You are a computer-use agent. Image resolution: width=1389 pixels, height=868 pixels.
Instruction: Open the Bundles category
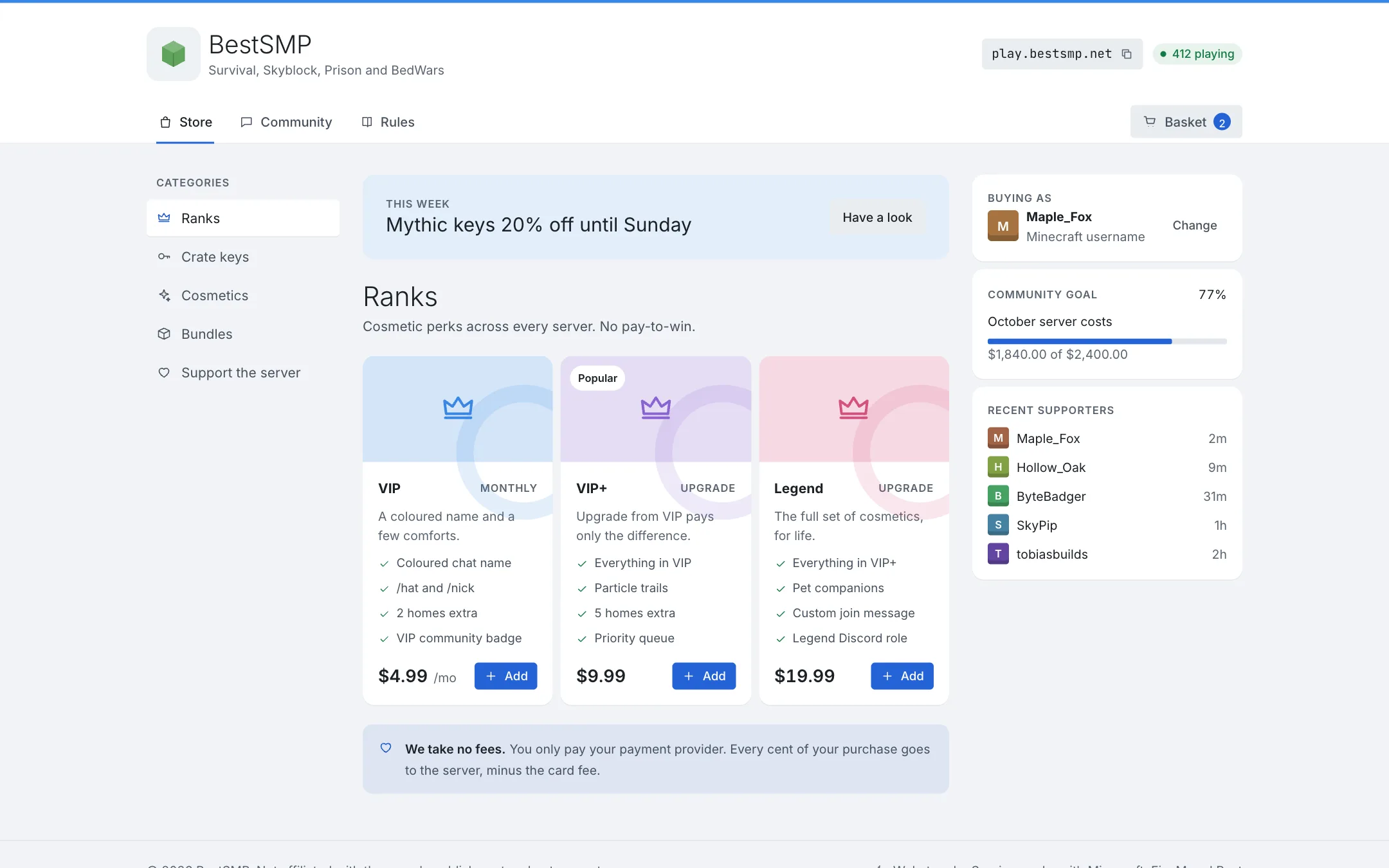[x=243, y=334]
